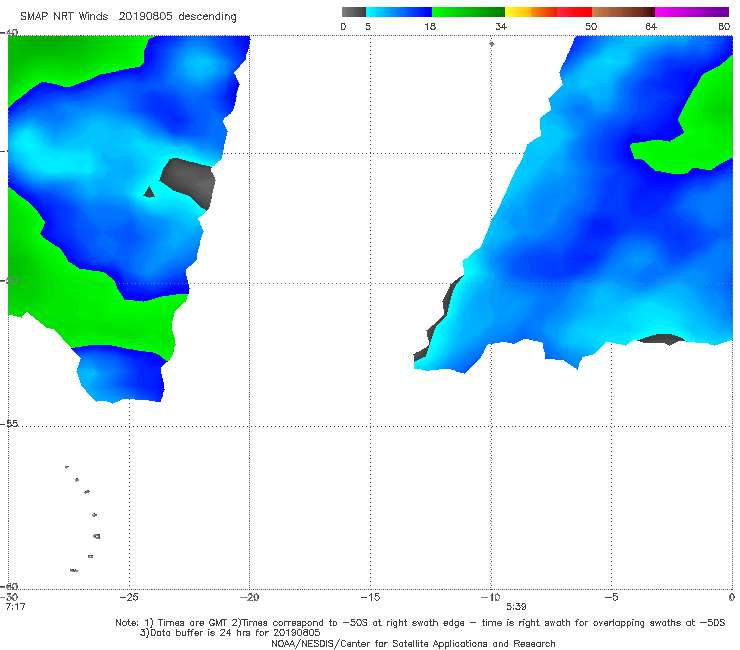Viewport: 740px width, 650px height.
Task: Select the brown 50–64 color bar segment
Action: 623,12
